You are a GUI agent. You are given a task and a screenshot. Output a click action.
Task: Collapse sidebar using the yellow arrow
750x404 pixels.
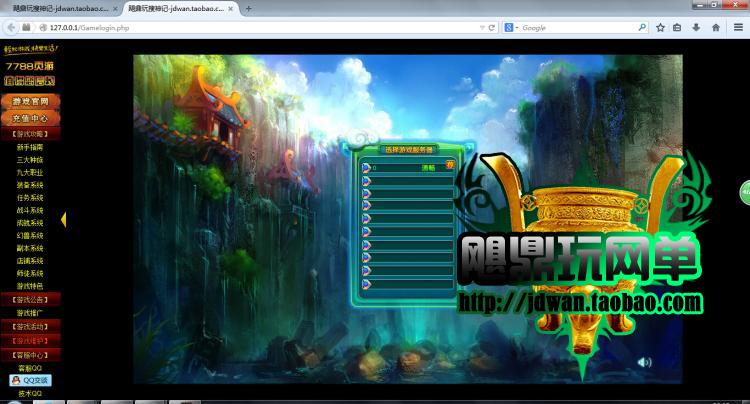63,219
